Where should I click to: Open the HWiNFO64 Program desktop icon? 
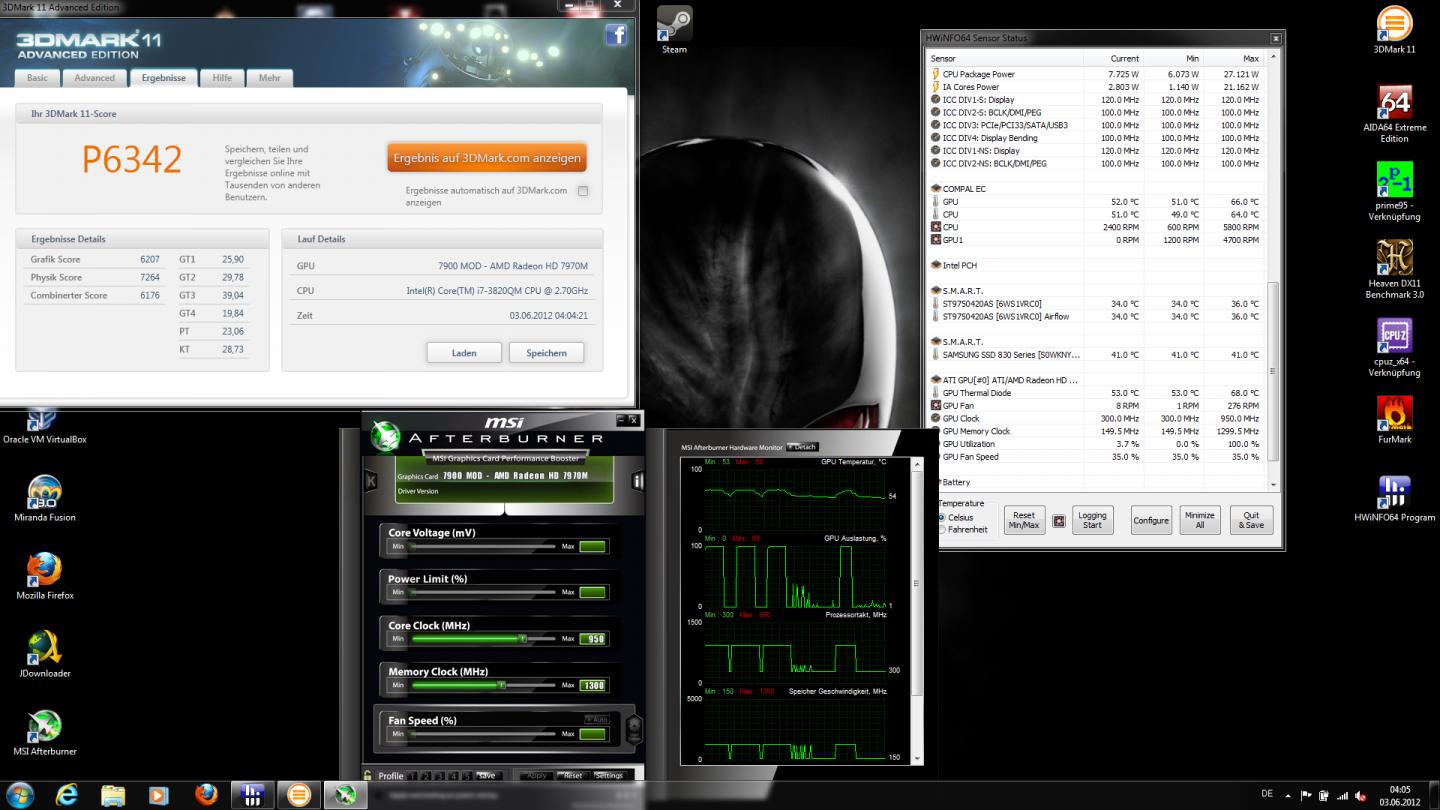pos(1394,498)
